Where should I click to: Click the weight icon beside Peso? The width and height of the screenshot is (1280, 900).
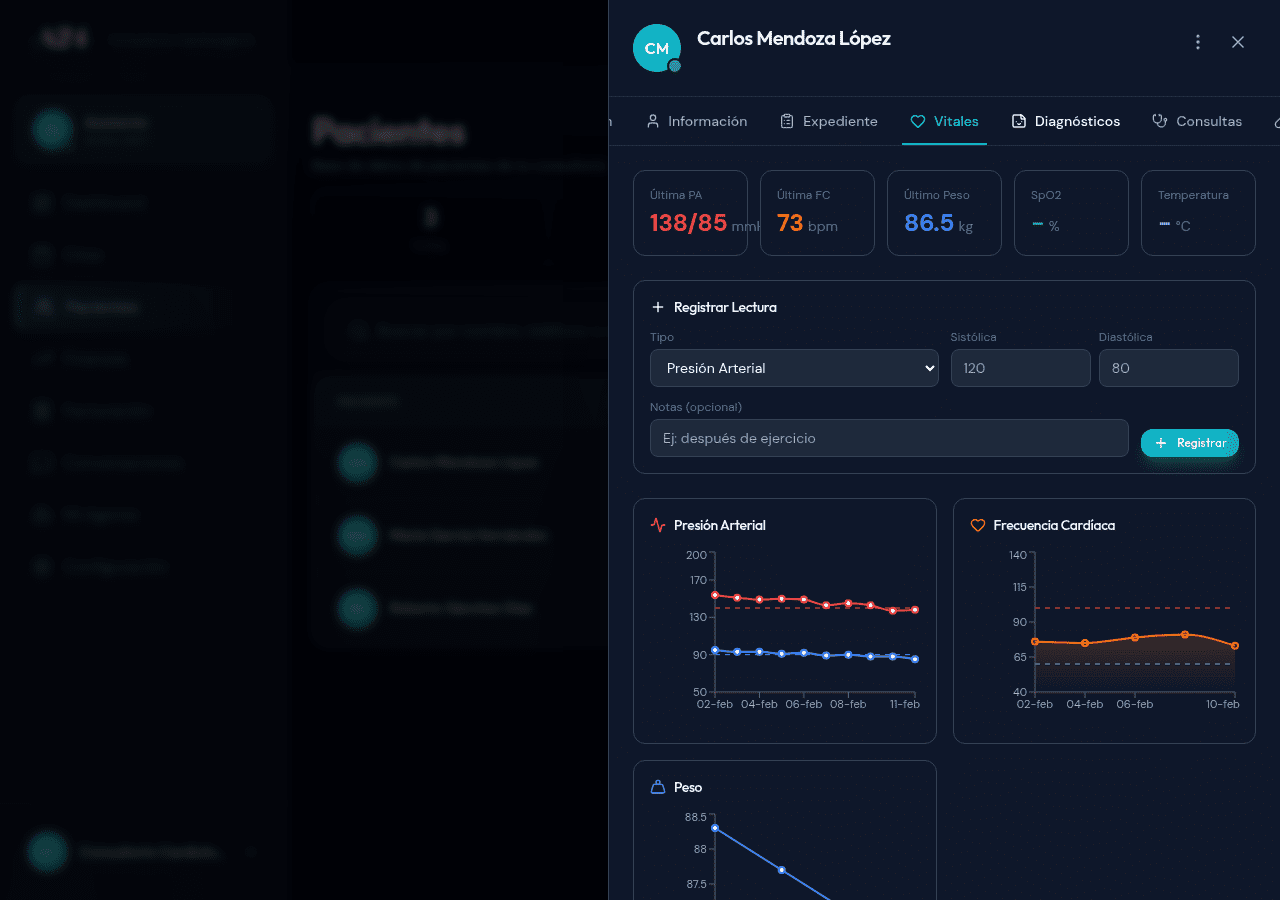point(658,787)
